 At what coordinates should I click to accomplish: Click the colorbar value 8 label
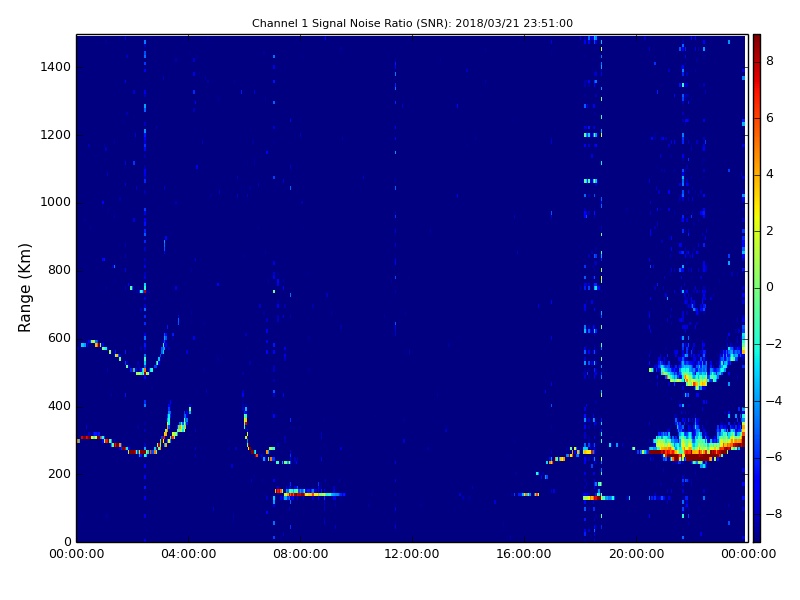coord(770,61)
